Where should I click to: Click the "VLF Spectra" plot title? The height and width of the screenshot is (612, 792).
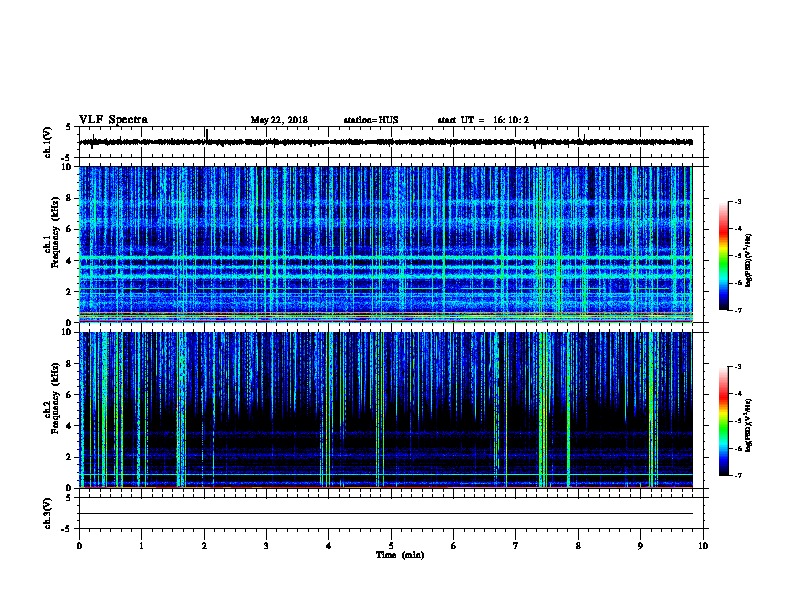click(x=113, y=120)
